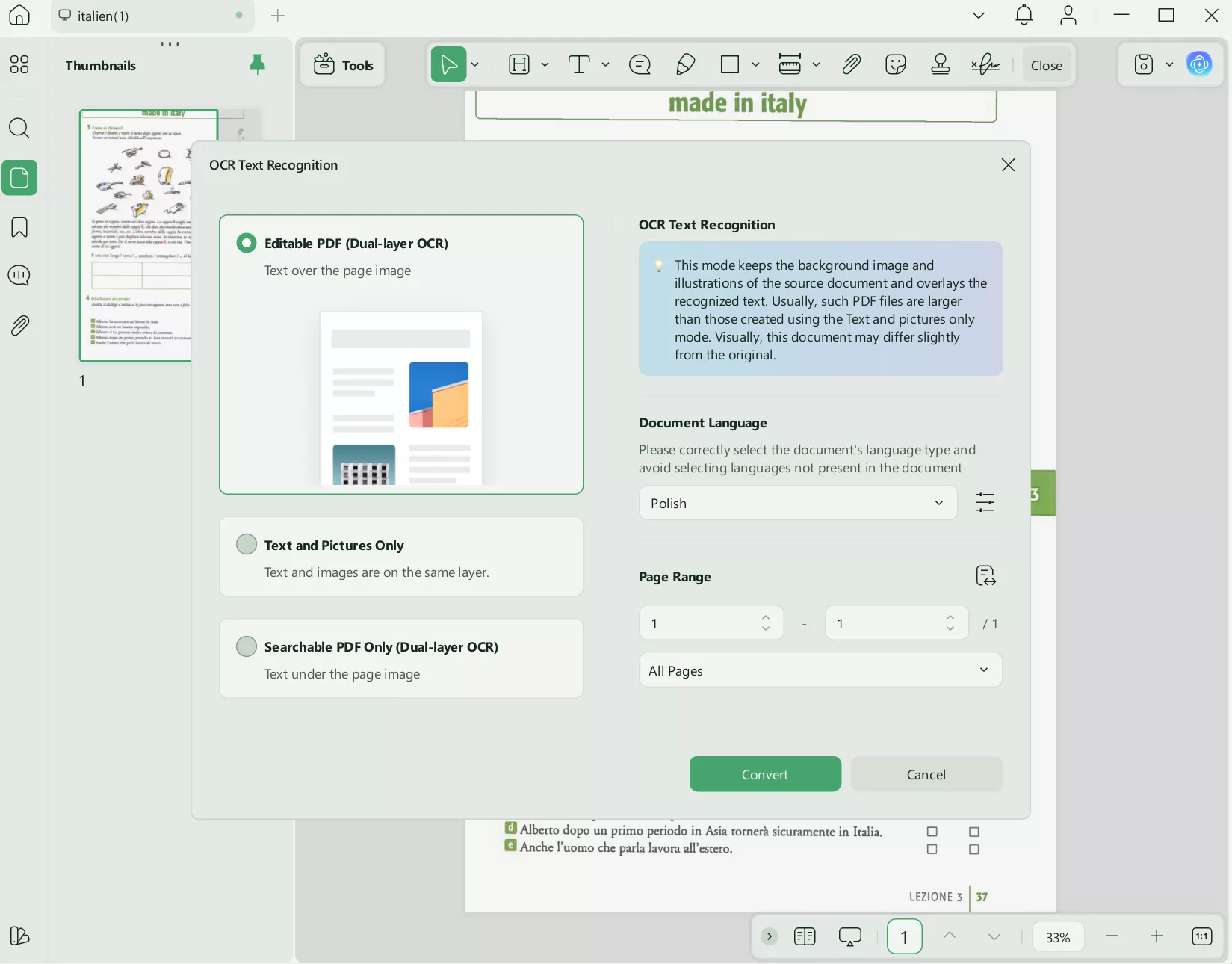Open the Signature tool
Image resolution: width=1232 pixels, height=964 pixels.
pos(986,65)
